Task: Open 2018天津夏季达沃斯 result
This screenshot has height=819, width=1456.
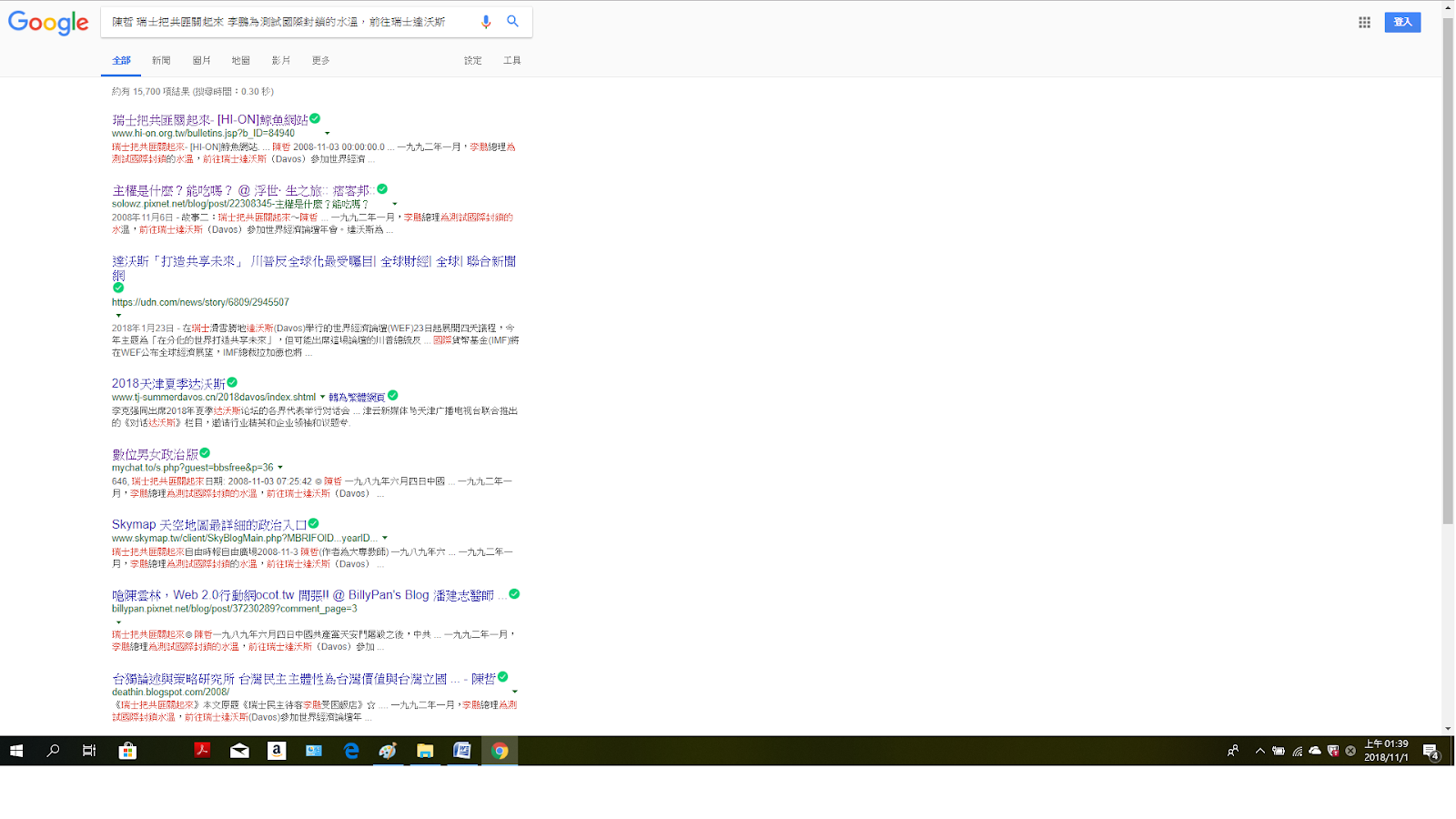Action: point(168,383)
